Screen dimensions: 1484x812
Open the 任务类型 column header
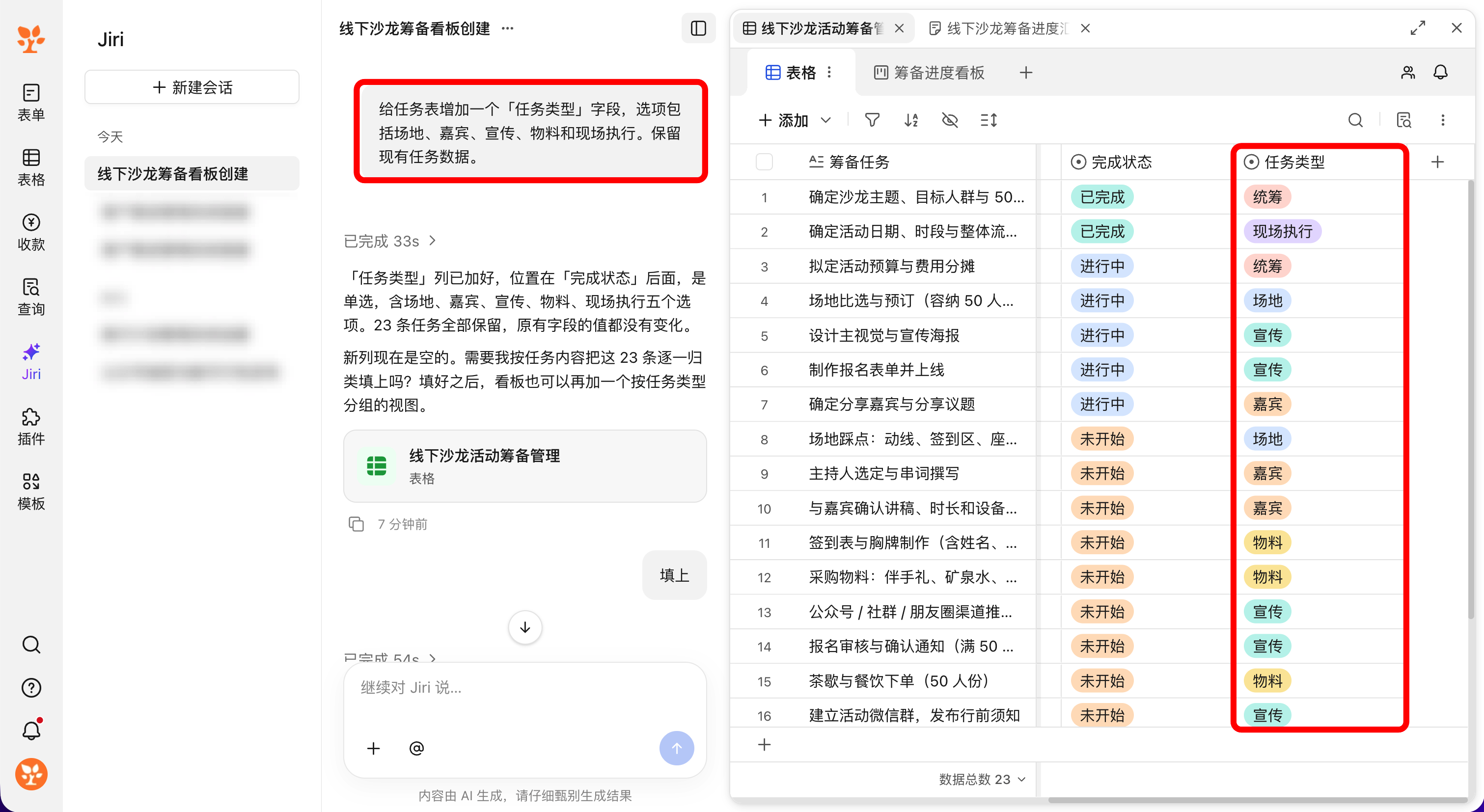pyautogui.click(x=1319, y=162)
